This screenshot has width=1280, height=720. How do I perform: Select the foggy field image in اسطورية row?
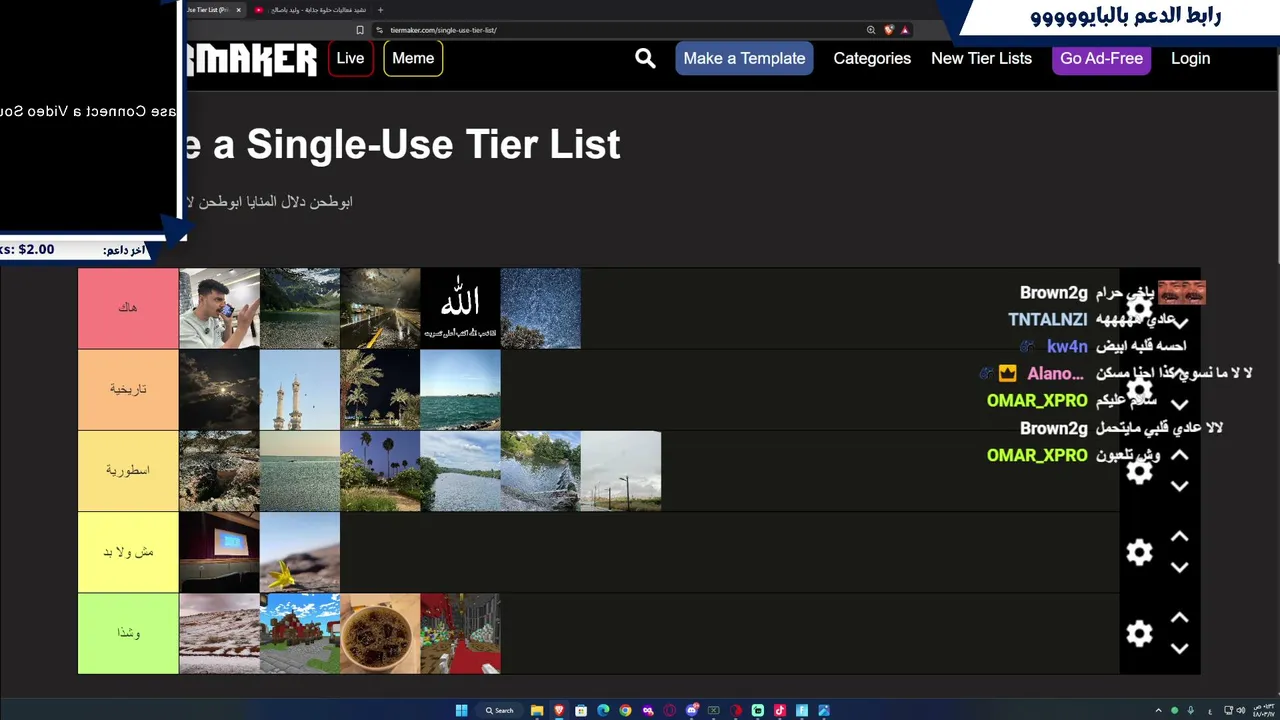(621, 470)
